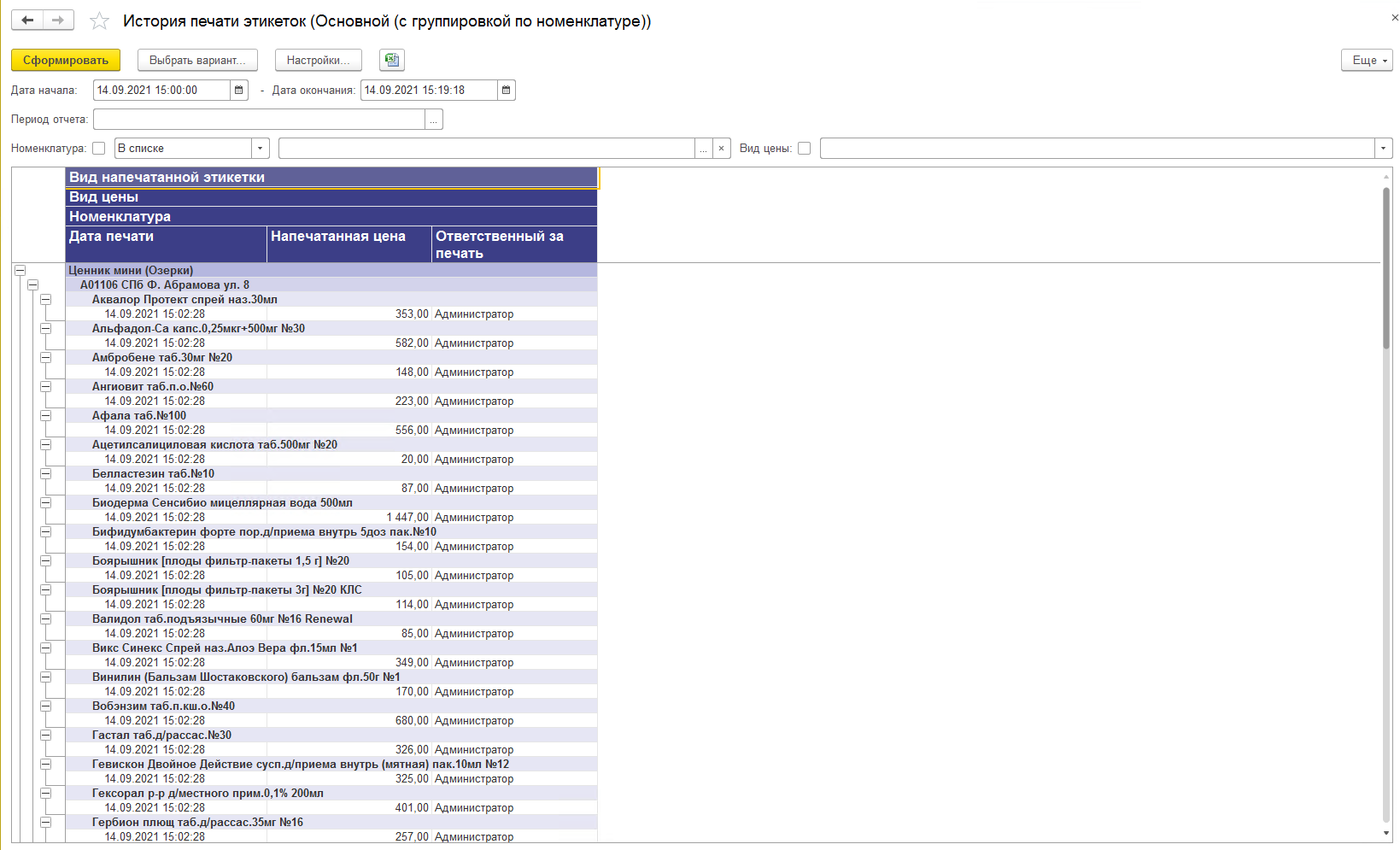Click the forward navigation arrow

[58, 21]
